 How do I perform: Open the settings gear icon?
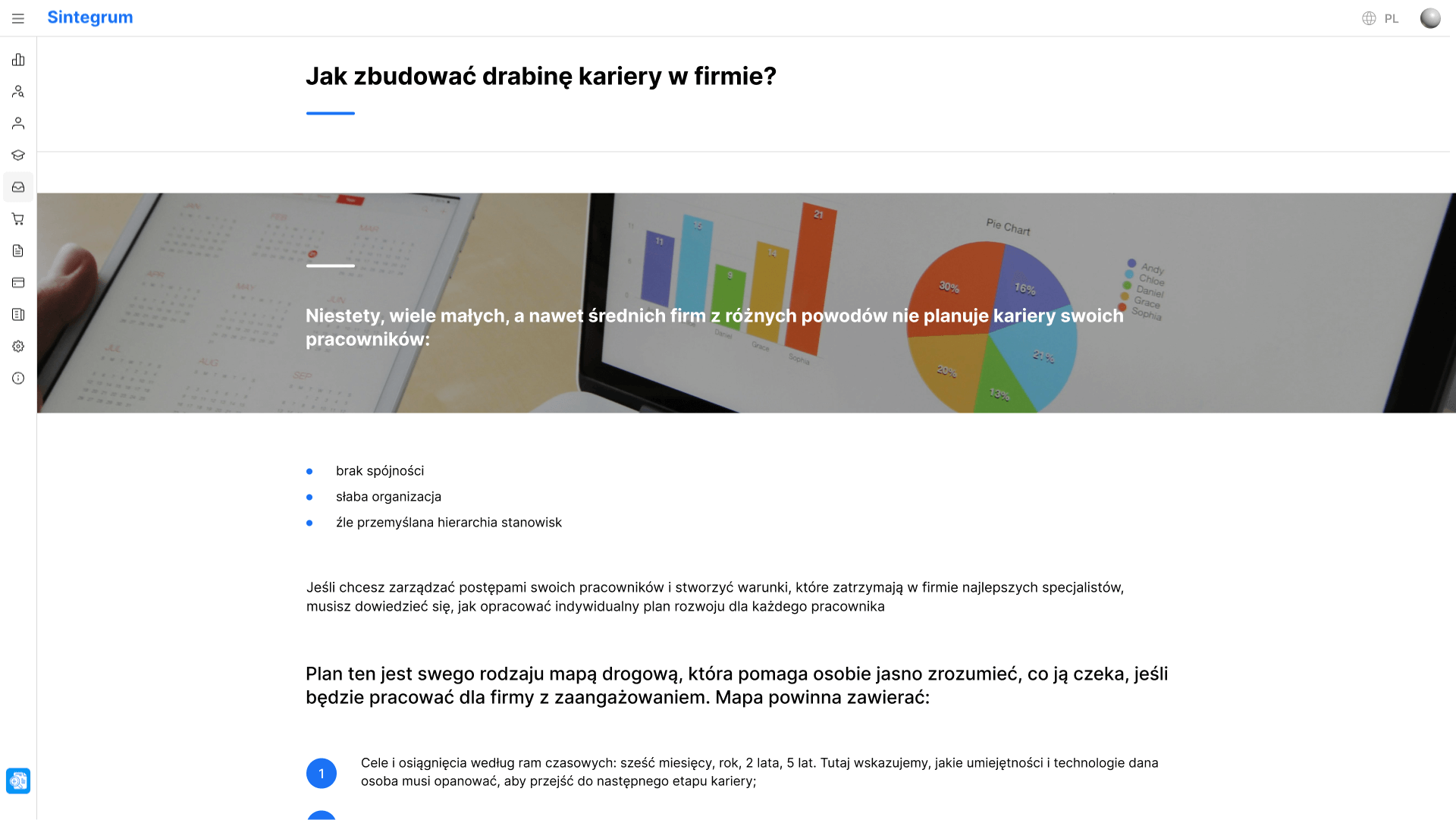click(18, 347)
